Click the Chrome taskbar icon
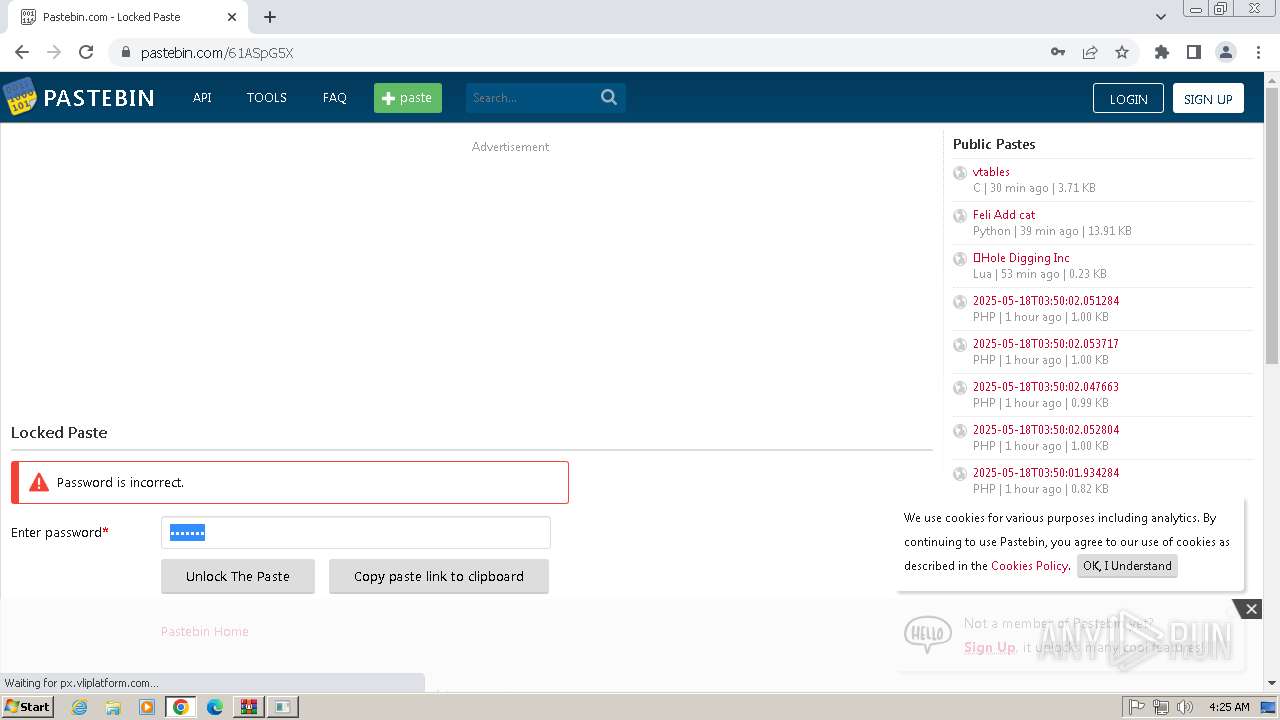The width and height of the screenshot is (1280, 720). coord(181,707)
